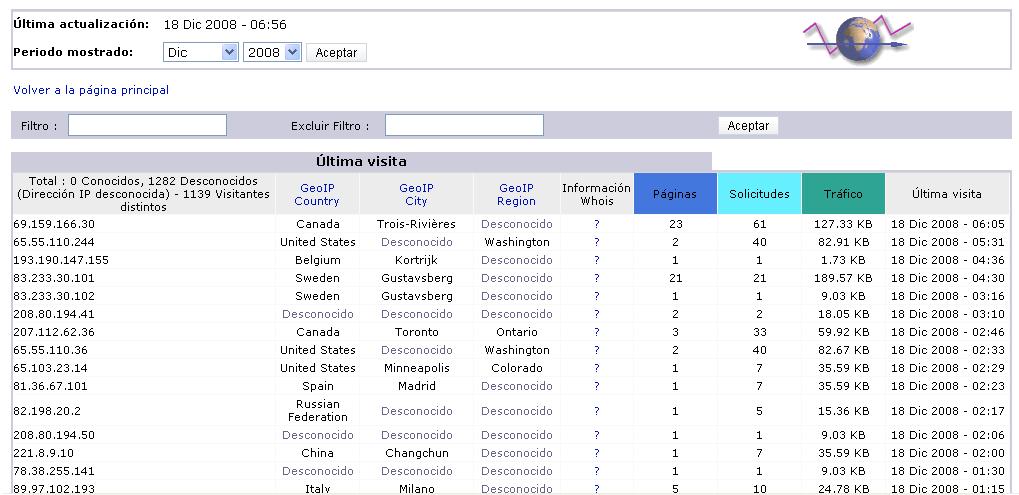Click the Colorado region cell
1019x495 pixels.
[517, 368]
